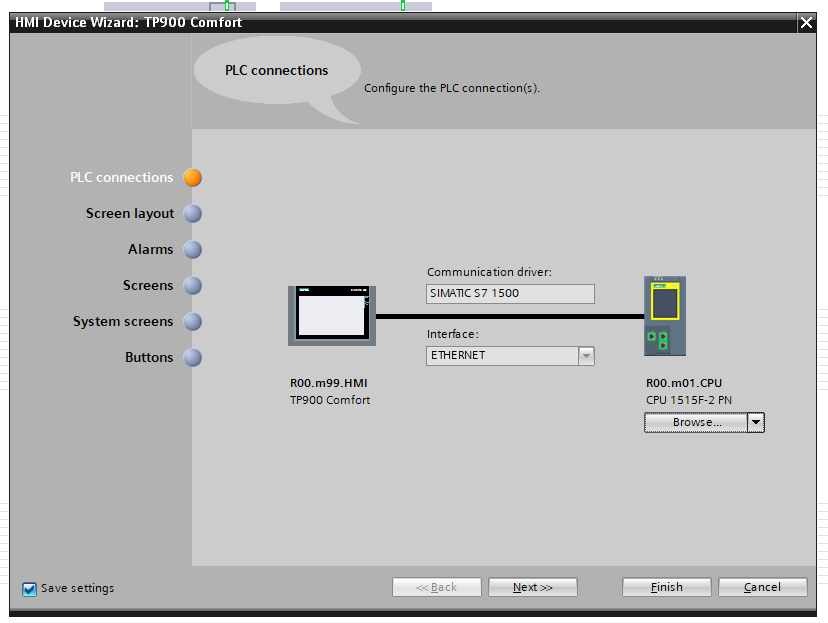Select the Alarms step bullet
The width and height of the screenshot is (828, 623).
(193, 249)
